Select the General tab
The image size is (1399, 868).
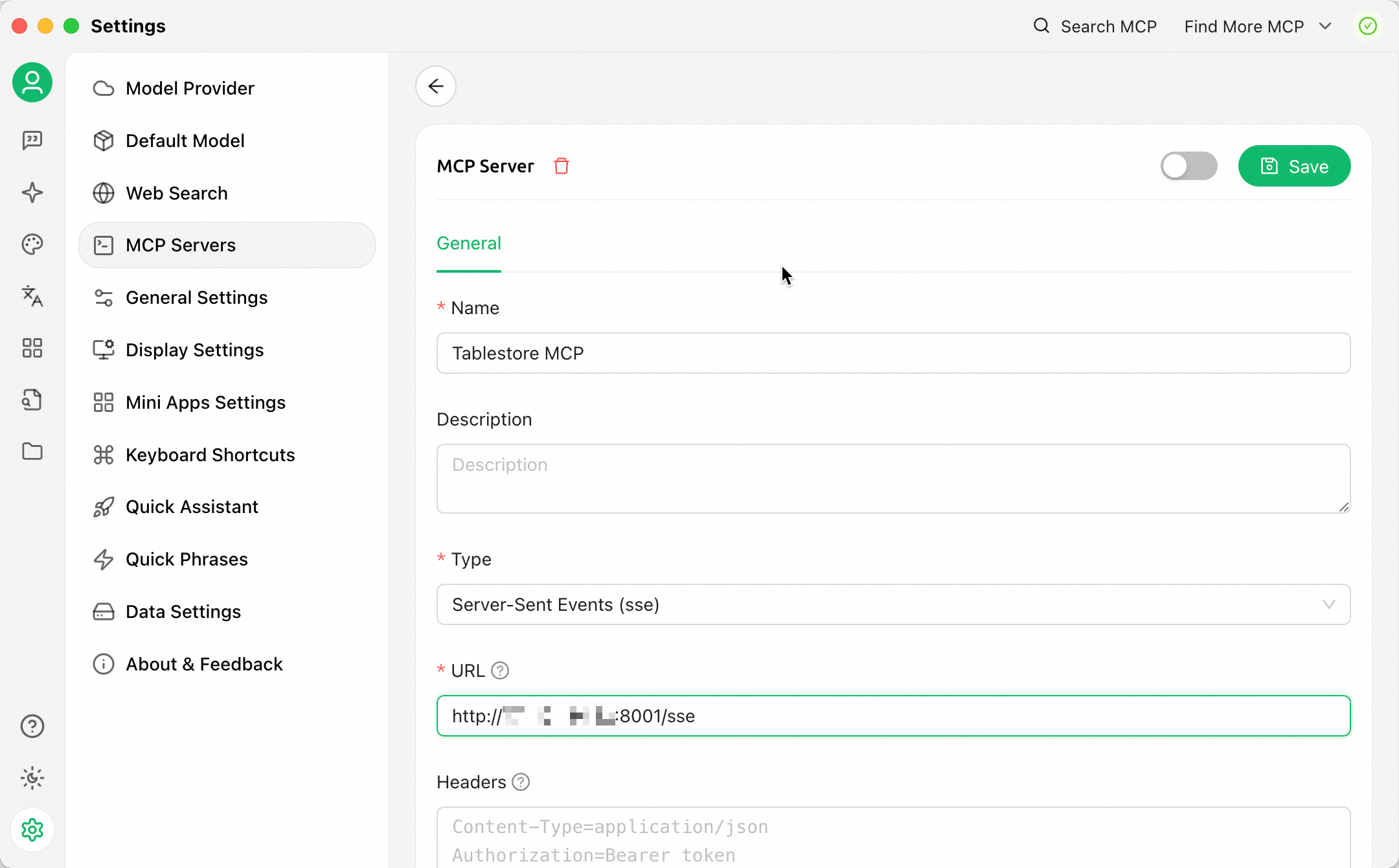(x=469, y=244)
